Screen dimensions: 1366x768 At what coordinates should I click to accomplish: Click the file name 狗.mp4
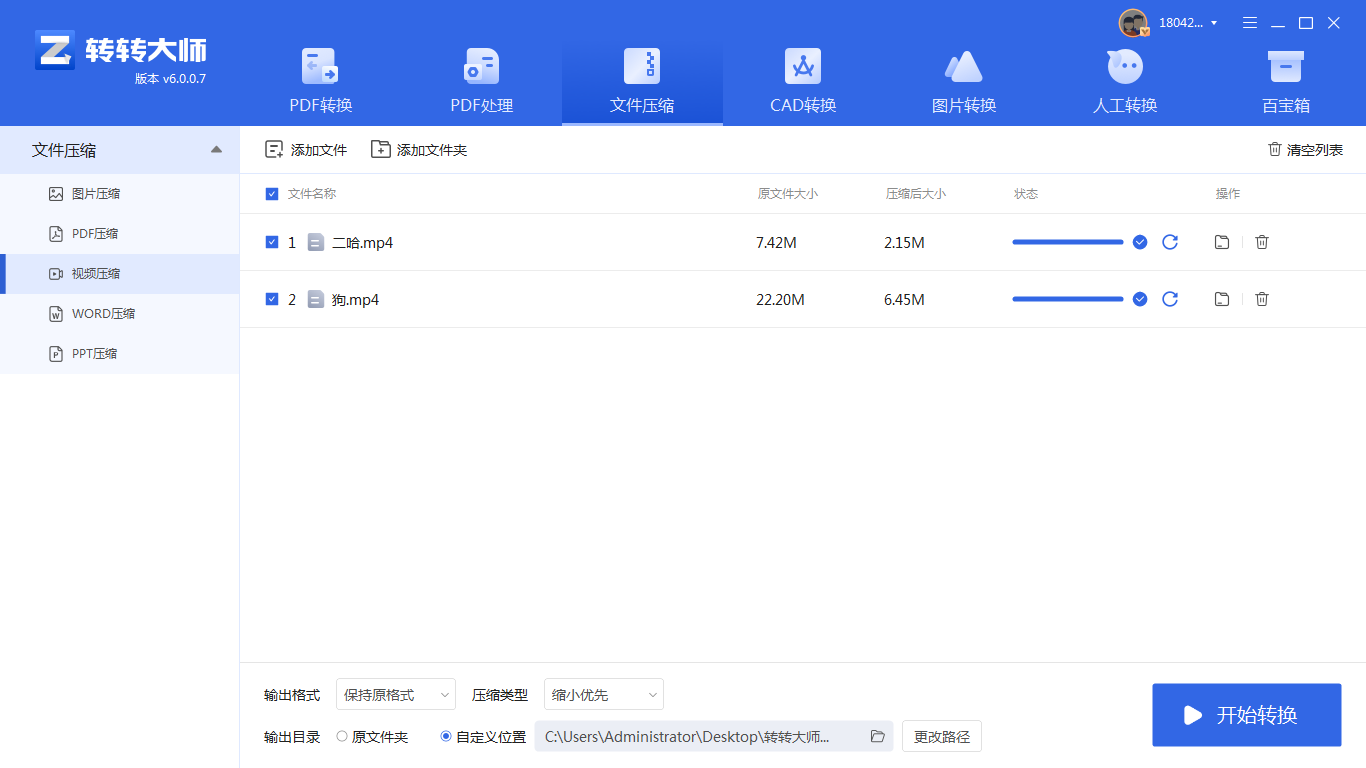point(355,300)
